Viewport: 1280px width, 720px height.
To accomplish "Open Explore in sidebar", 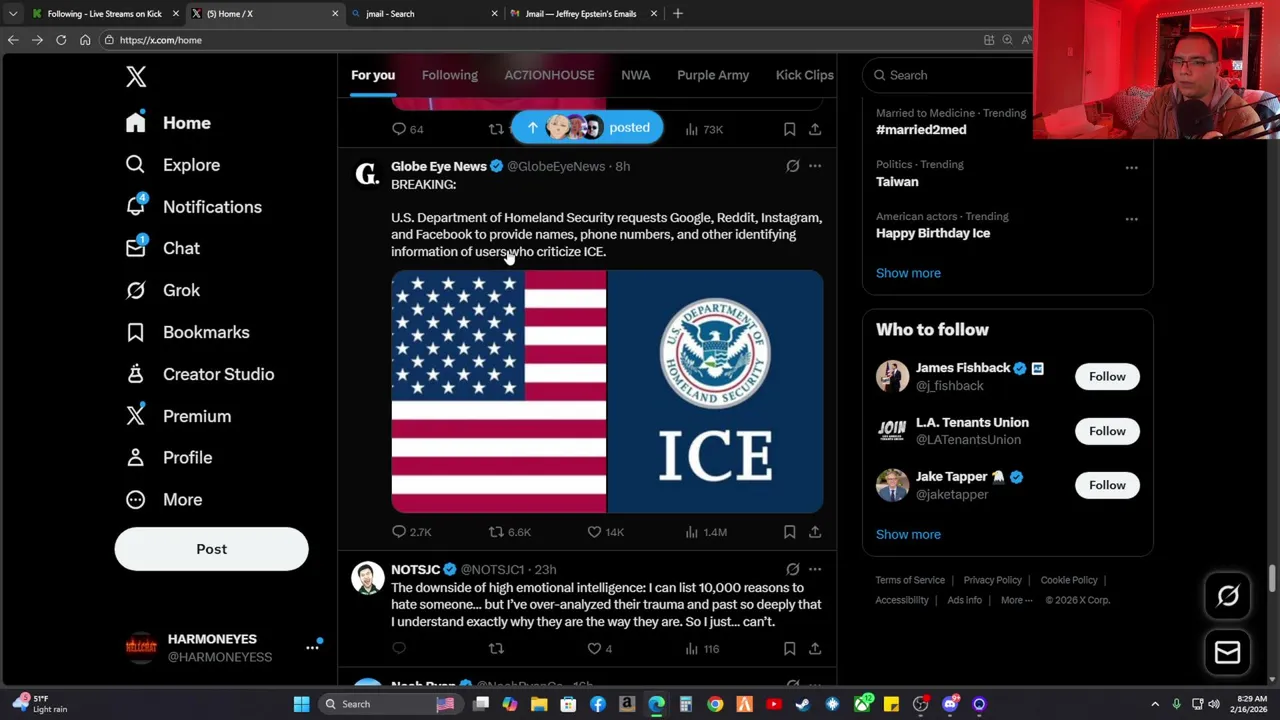I will (173, 165).
